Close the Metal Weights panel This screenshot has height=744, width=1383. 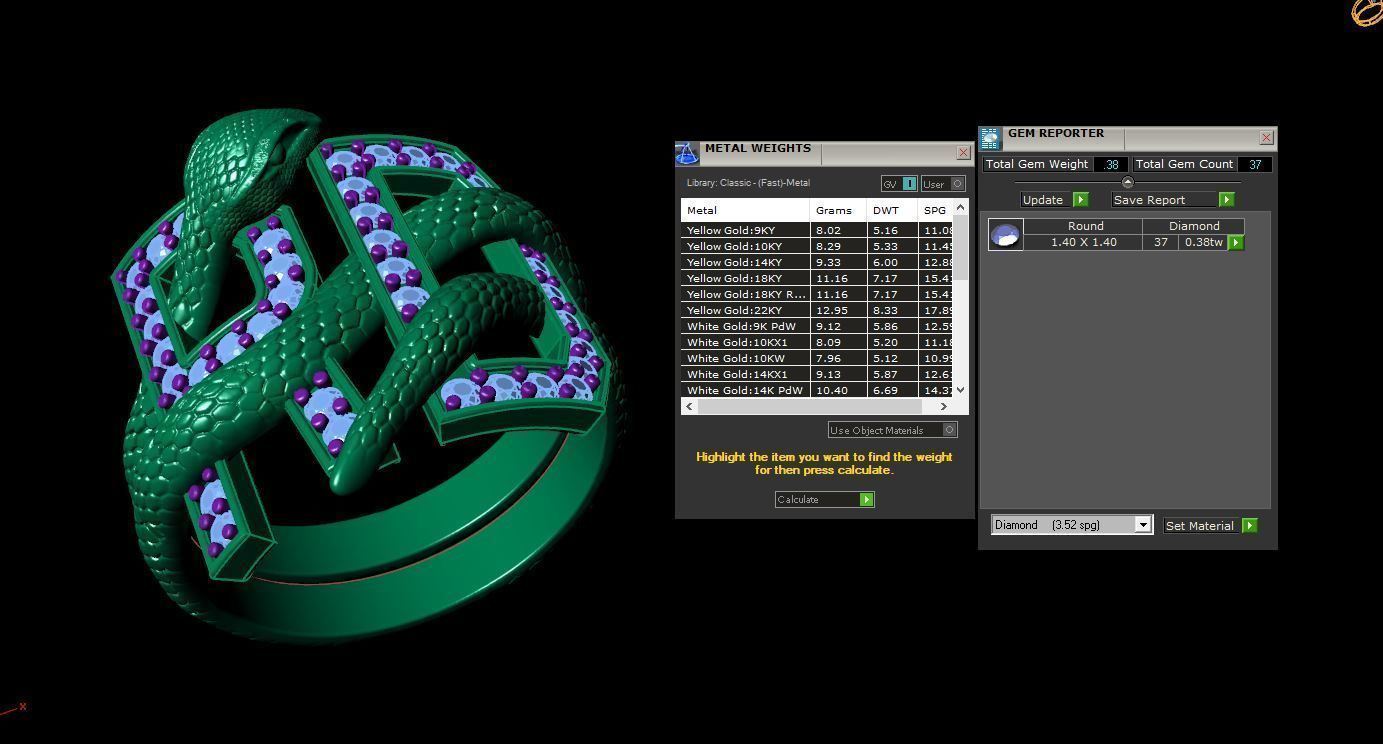963,153
